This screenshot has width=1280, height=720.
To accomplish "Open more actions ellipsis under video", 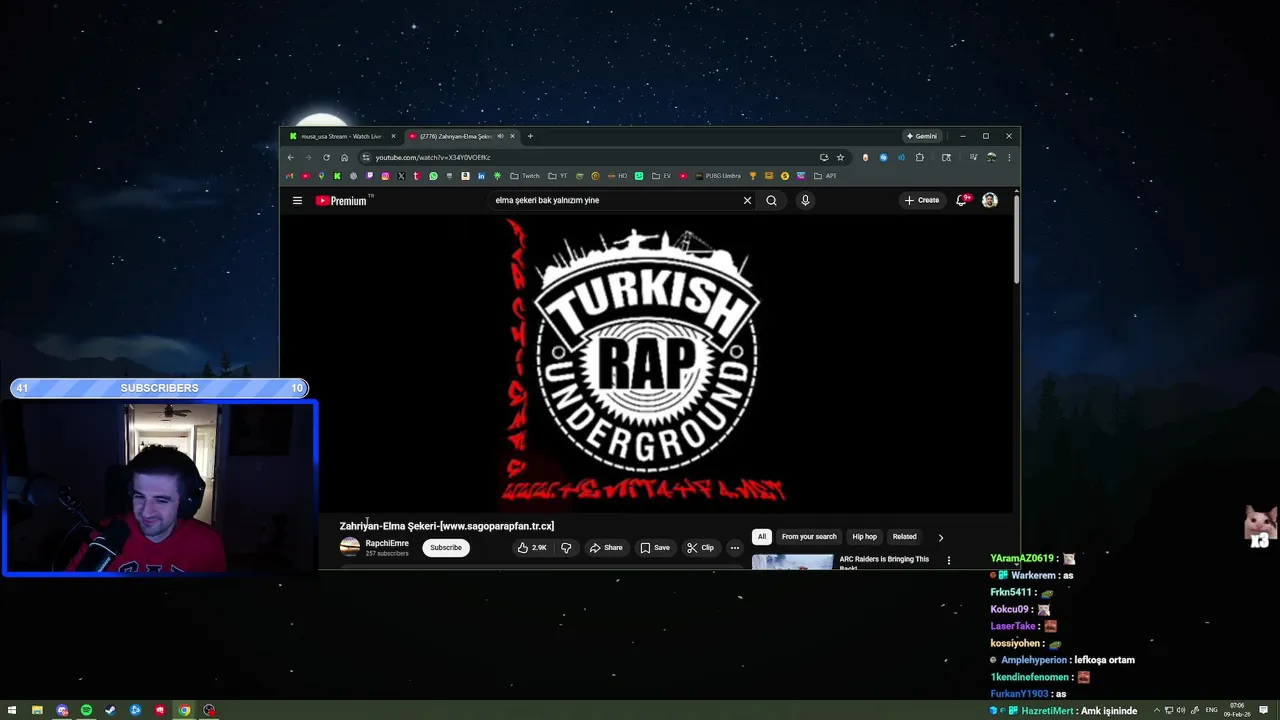I will [x=735, y=548].
